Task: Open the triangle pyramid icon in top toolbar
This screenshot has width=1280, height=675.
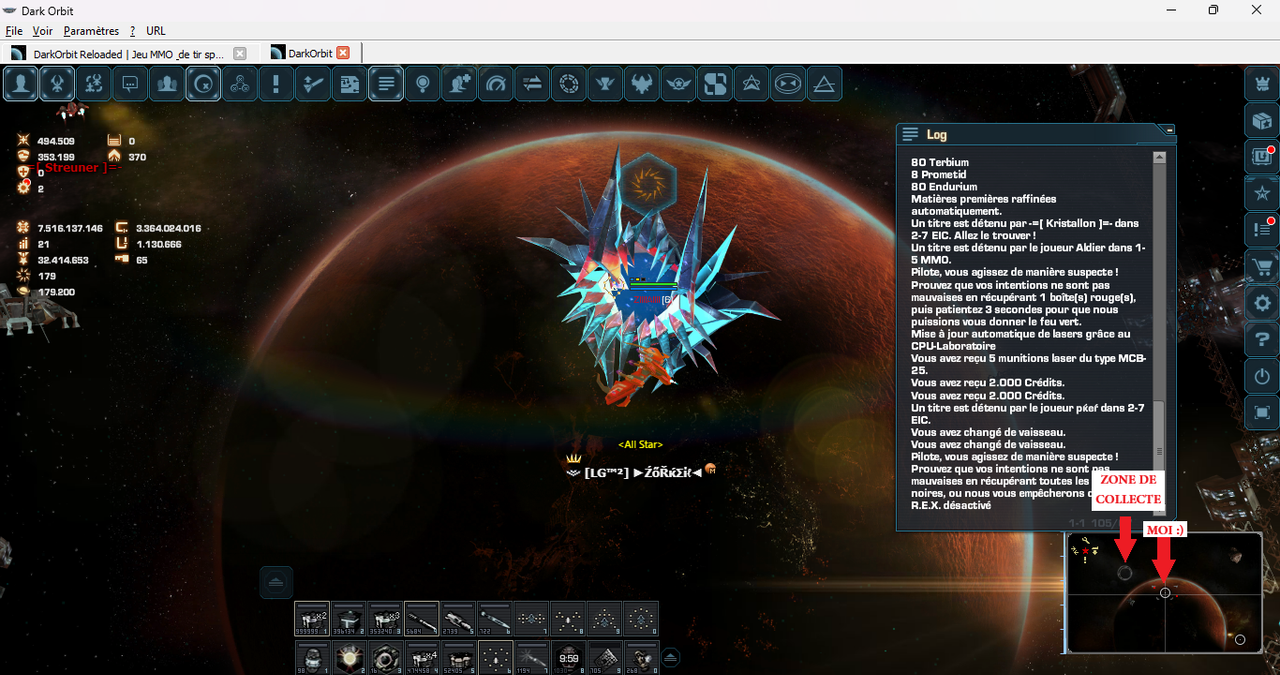Action: click(824, 84)
